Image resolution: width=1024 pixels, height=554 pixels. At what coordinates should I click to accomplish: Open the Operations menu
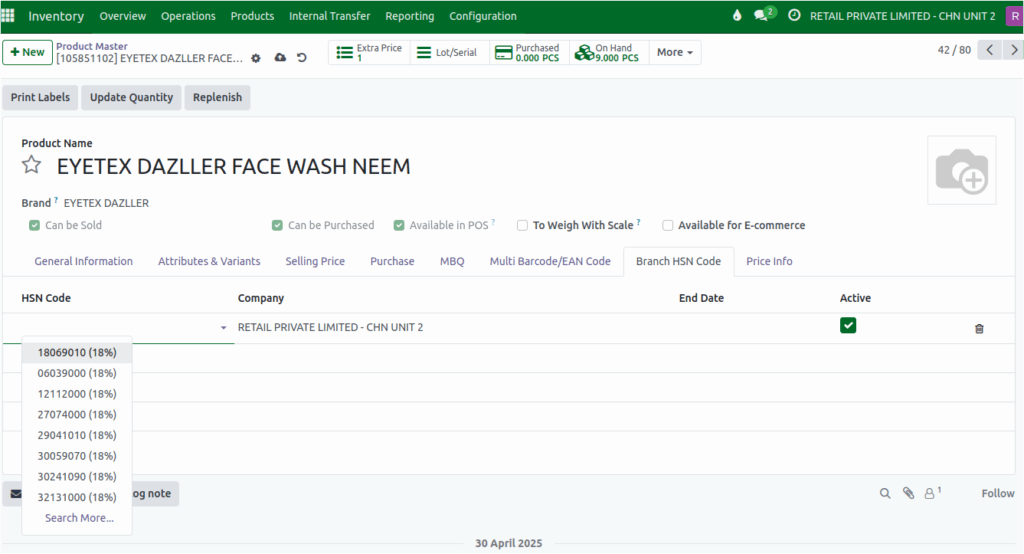(x=188, y=16)
